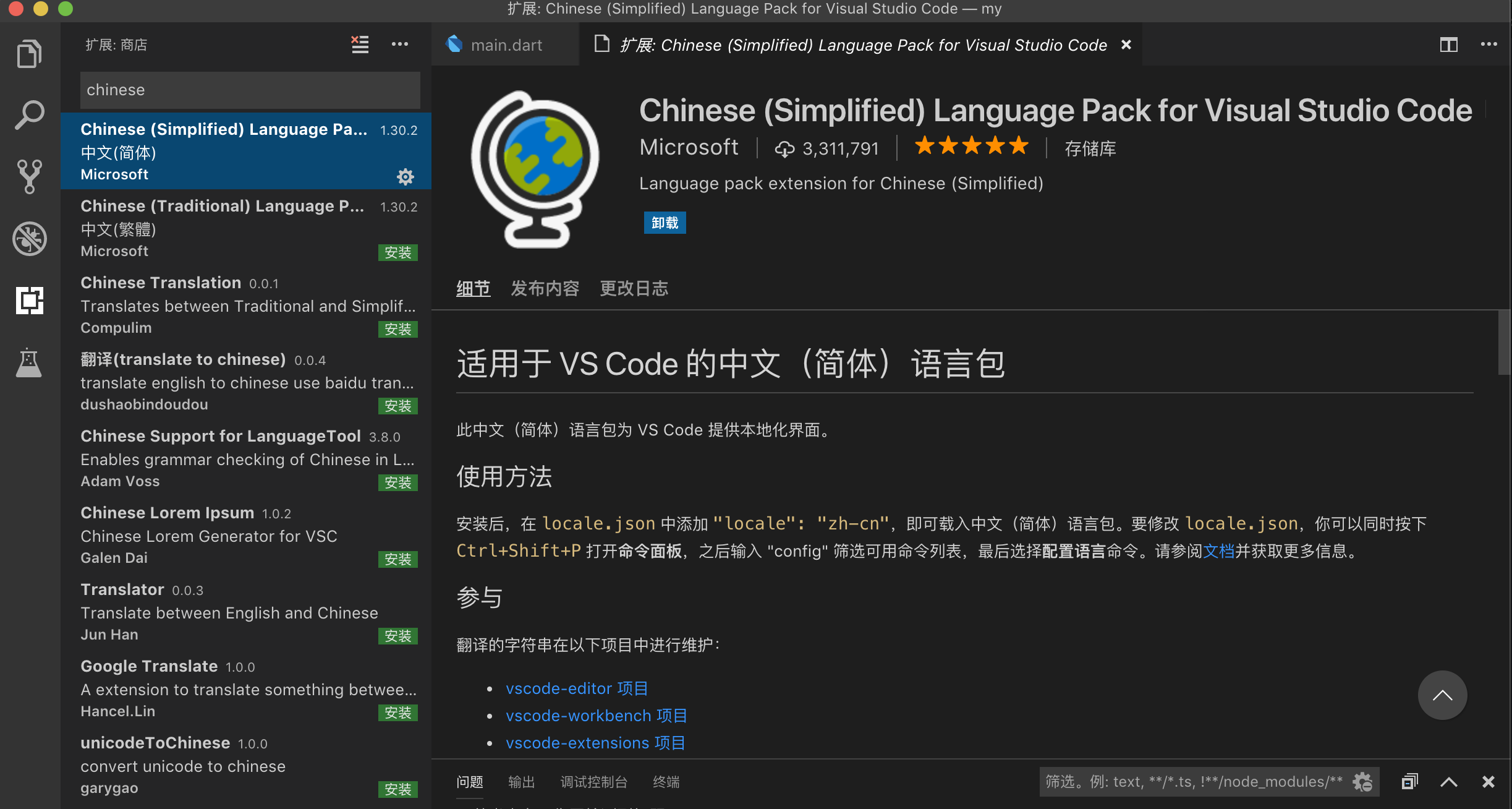Switch to the 问题 problems panel tab

[469, 782]
